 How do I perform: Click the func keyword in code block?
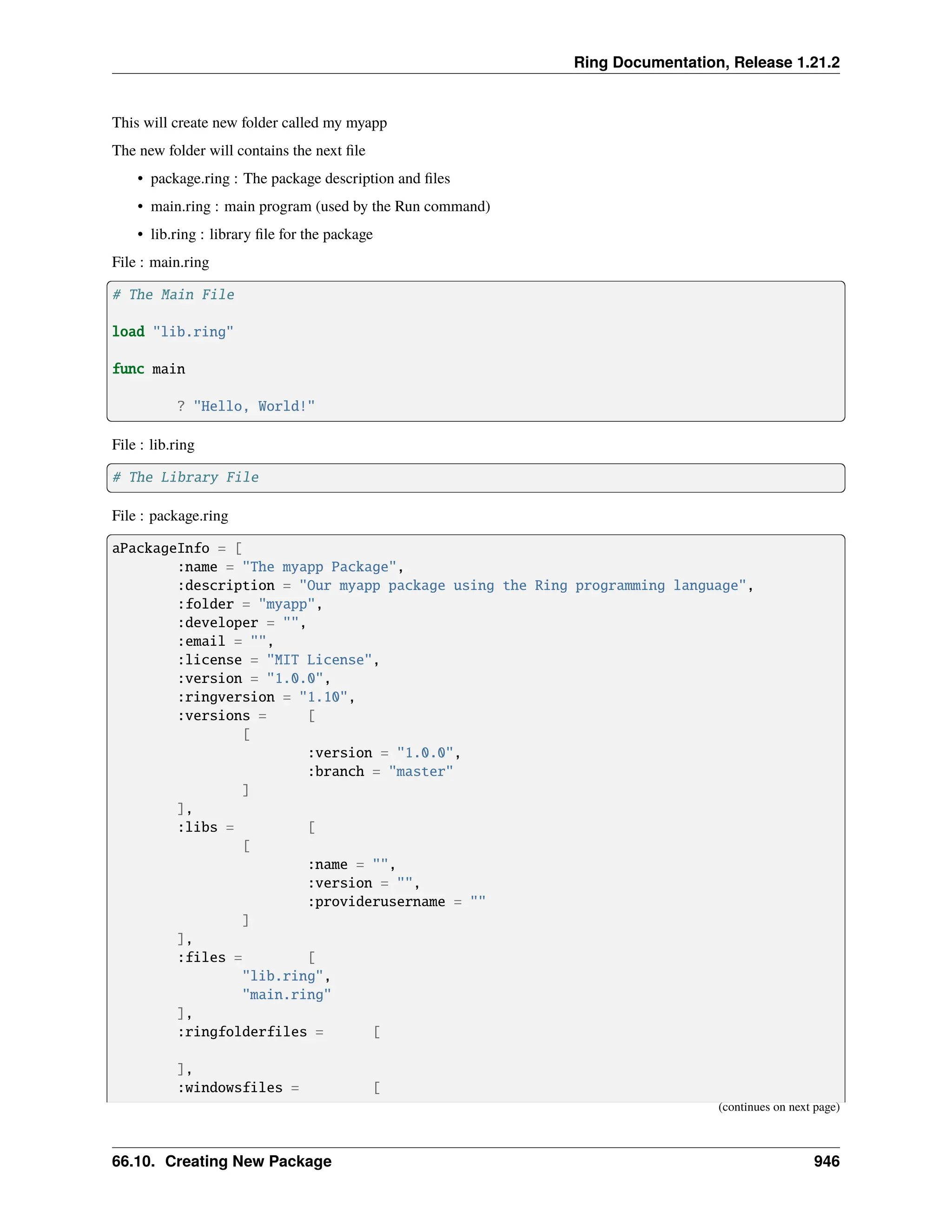[128, 369]
